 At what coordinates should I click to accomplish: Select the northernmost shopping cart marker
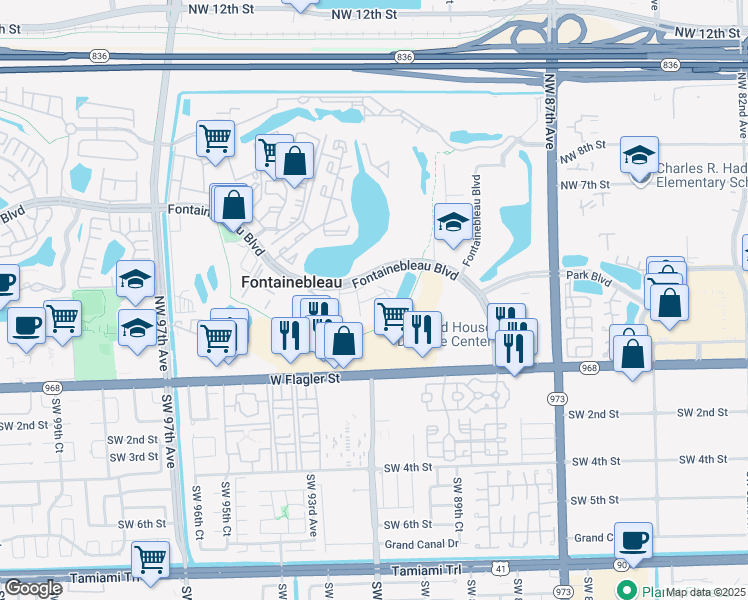tap(215, 138)
